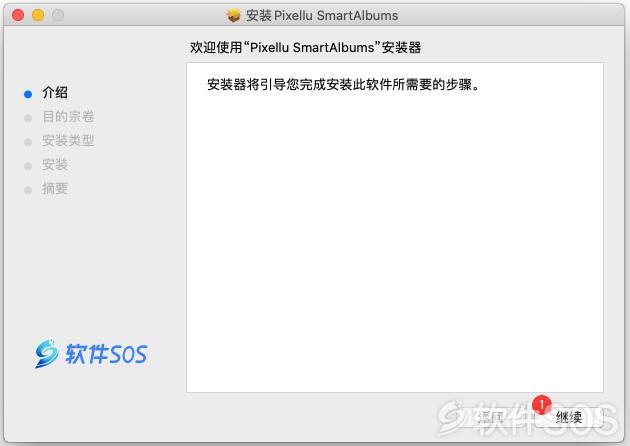Click the window title 安装 Pixellu SmartAlbums
This screenshot has height=446, width=630.
[322, 16]
